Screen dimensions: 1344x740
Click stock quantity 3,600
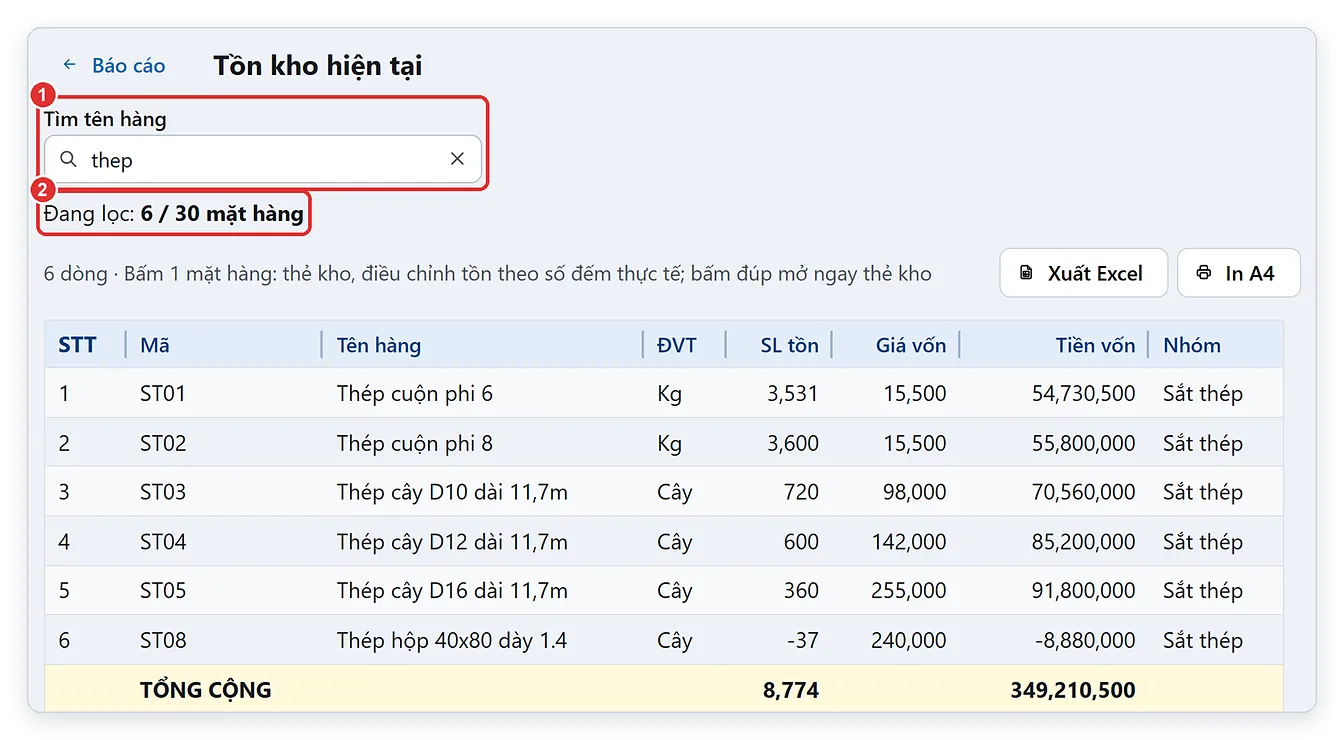tap(793, 443)
